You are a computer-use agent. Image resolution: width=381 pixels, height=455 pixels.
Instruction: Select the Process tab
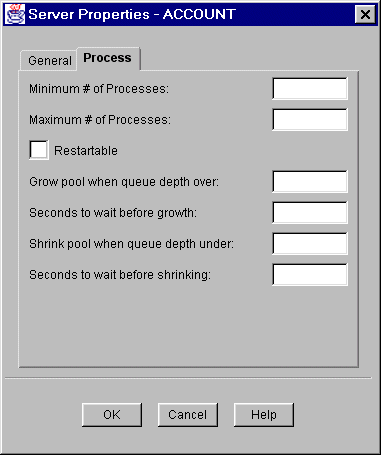[107, 58]
